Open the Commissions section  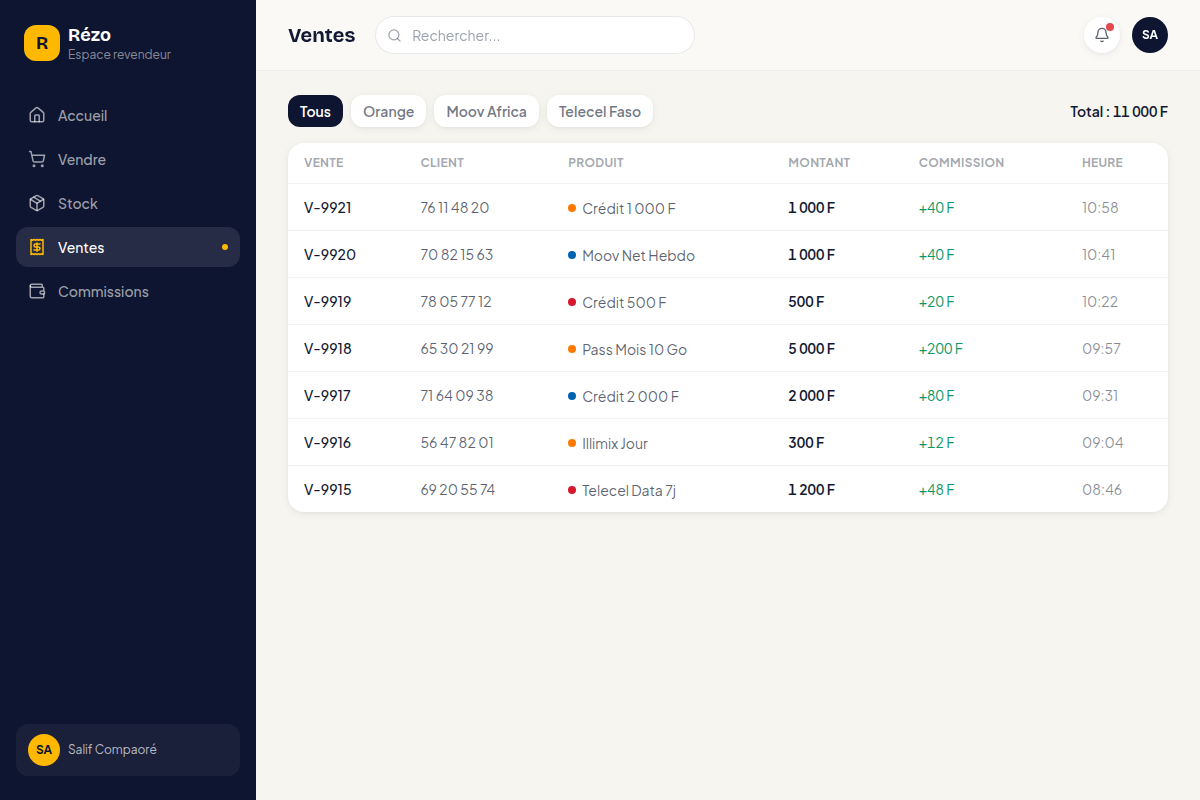128,291
